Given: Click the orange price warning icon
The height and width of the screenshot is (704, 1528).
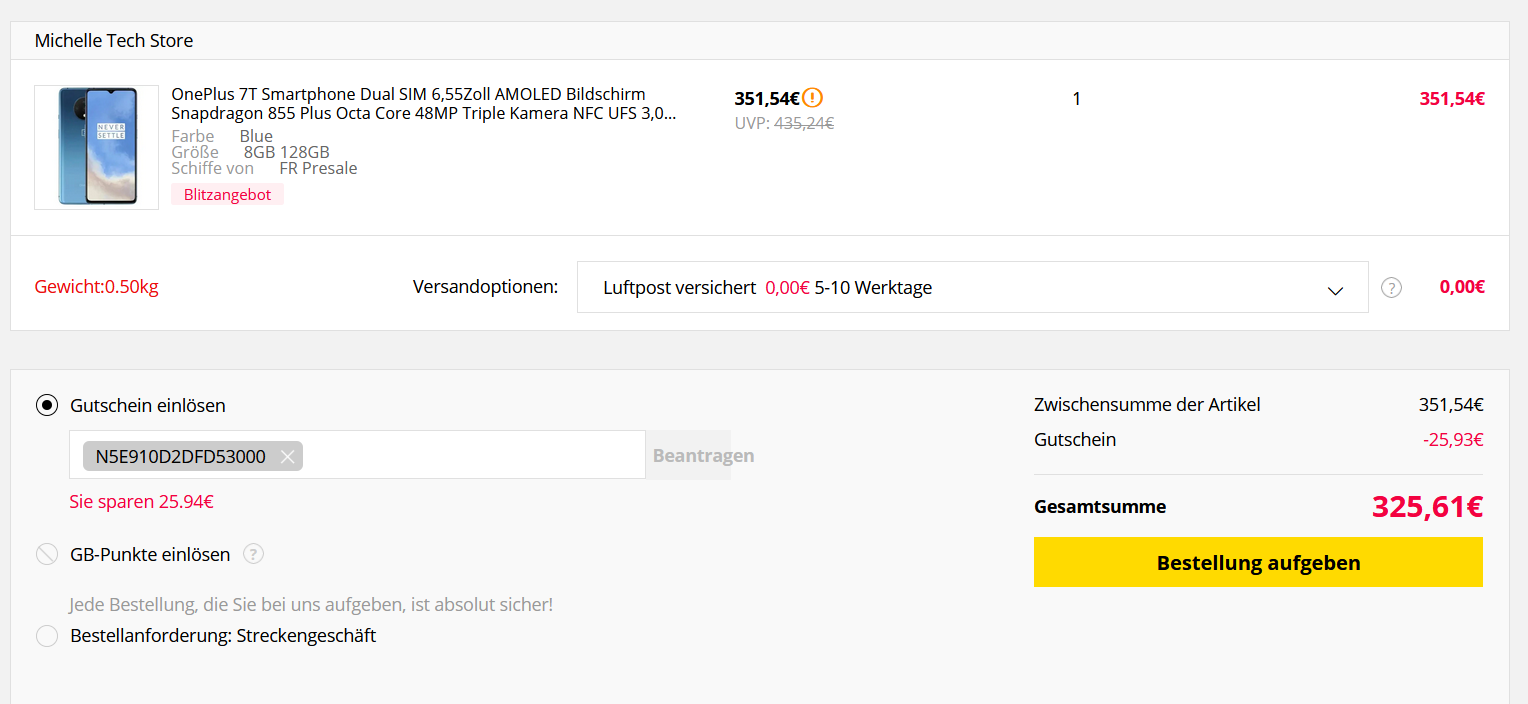Looking at the screenshot, I should tap(813, 98).
